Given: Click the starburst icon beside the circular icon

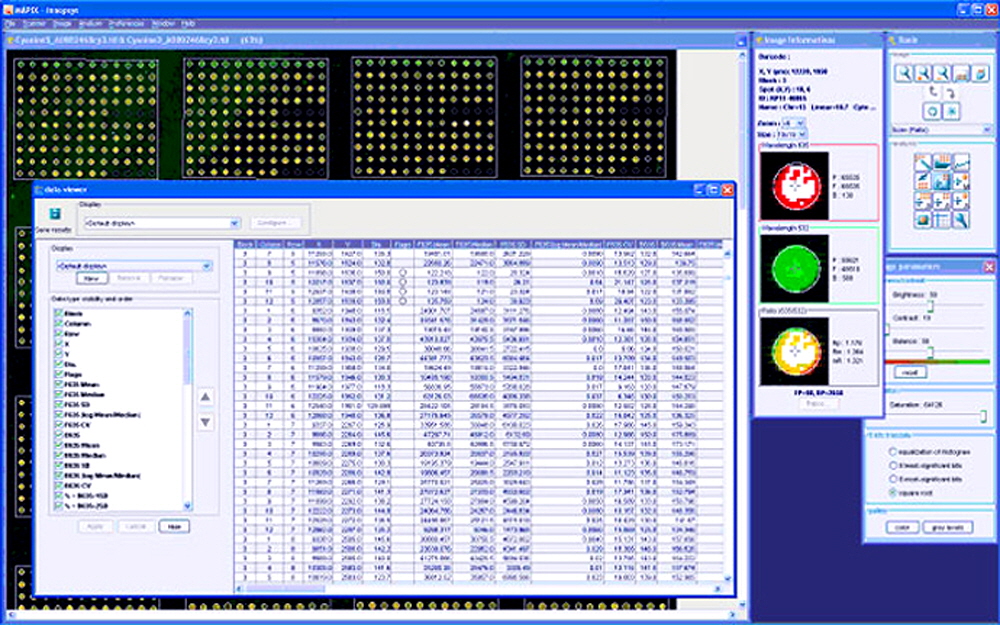Looking at the screenshot, I should (952, 111).
